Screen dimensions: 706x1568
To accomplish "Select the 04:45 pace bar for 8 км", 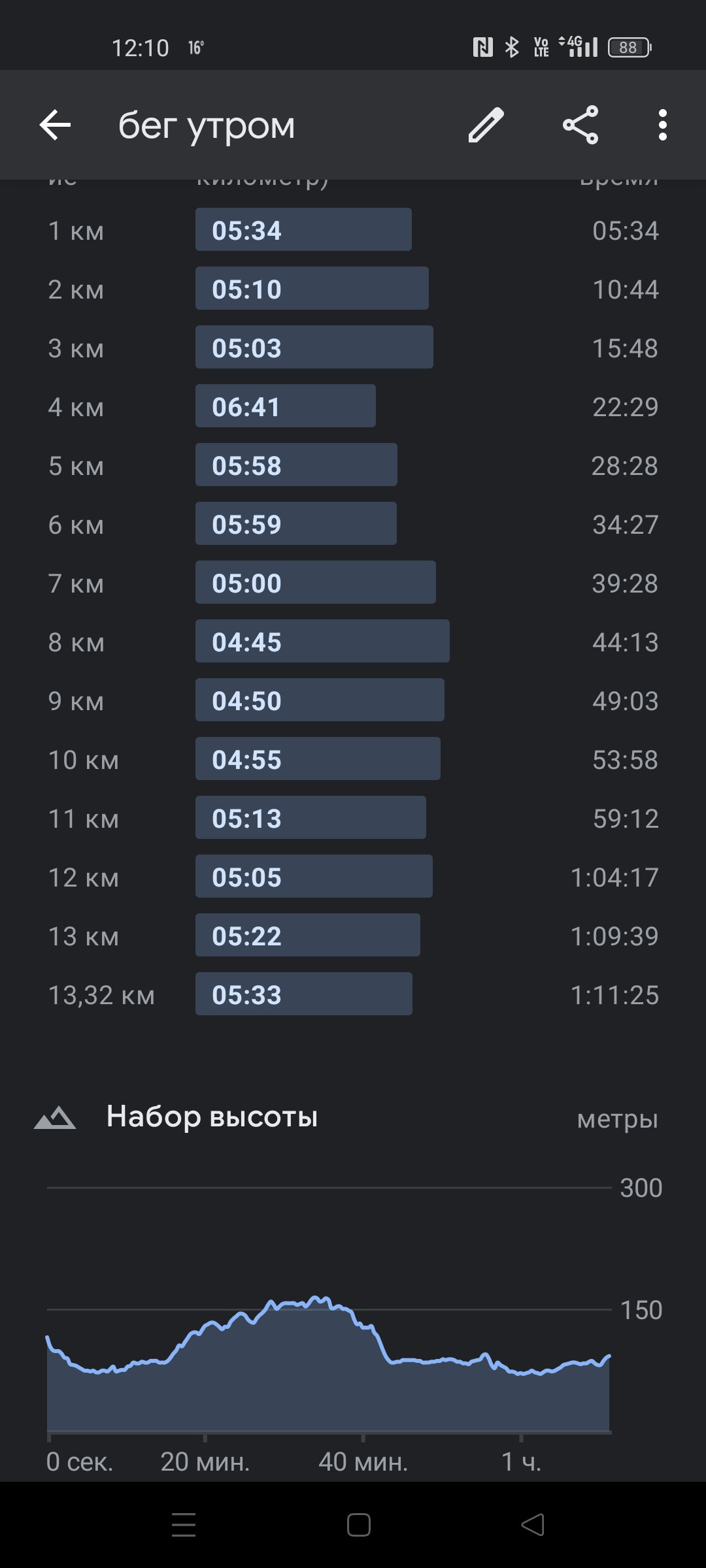I will [x=322, y=641].
